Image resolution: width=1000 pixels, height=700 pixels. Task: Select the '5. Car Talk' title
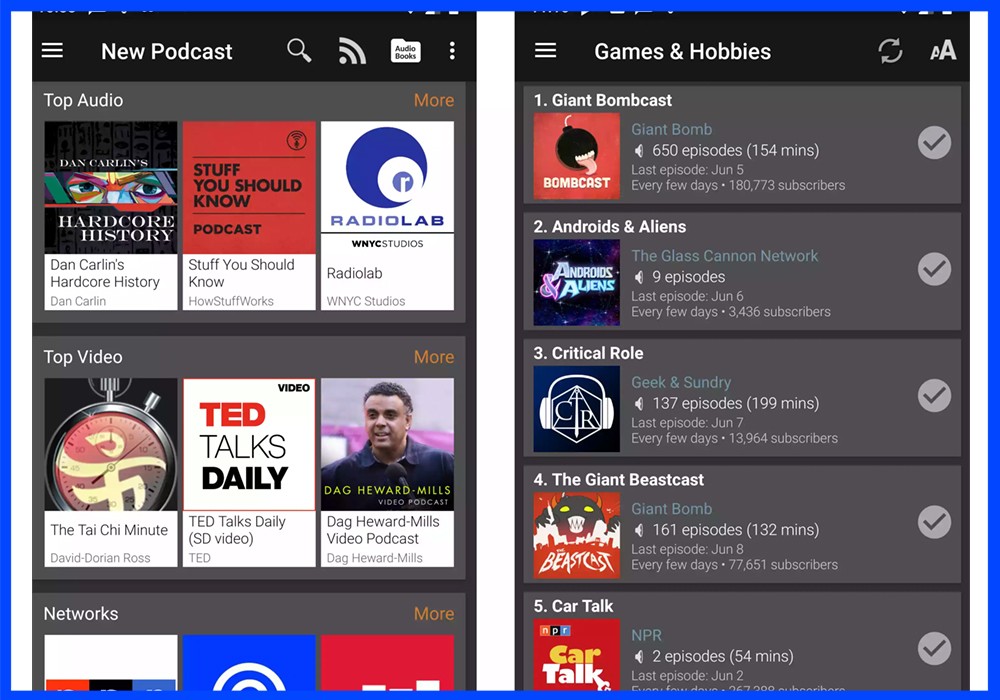[x=573, y=606]
